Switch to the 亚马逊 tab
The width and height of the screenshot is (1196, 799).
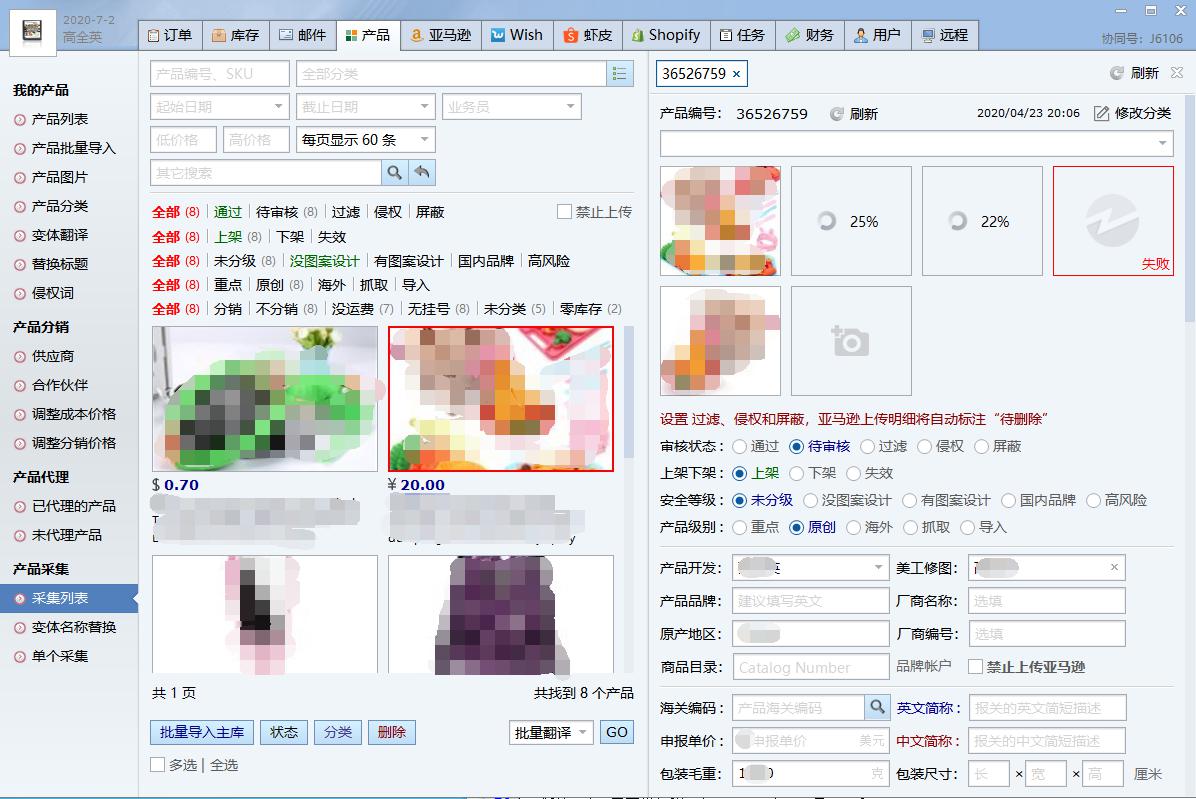pos(440,35)
